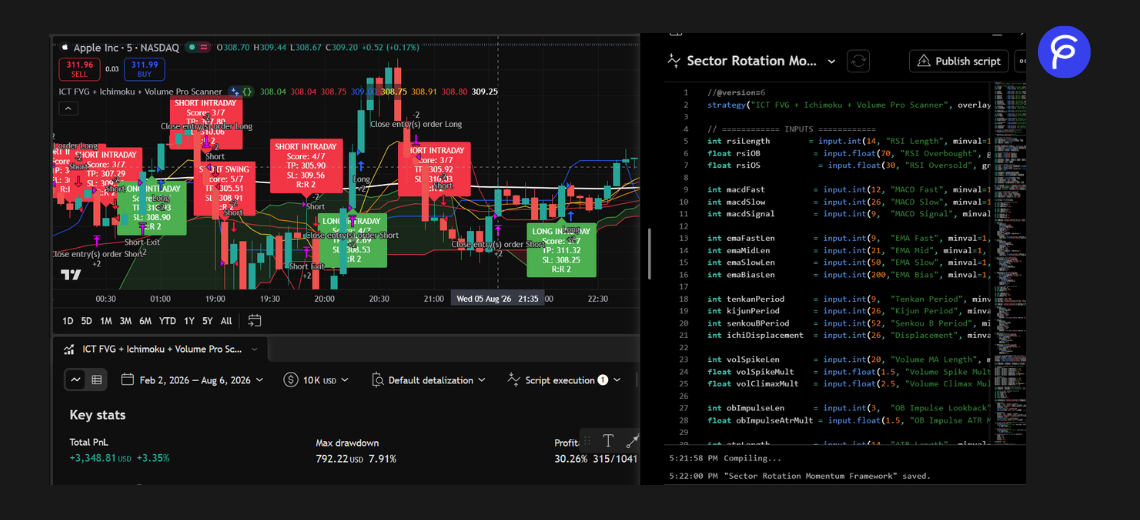Click the 309.25 white indicator value in legend
This screenshot has width=1140, height=520.
coord(484,92)
